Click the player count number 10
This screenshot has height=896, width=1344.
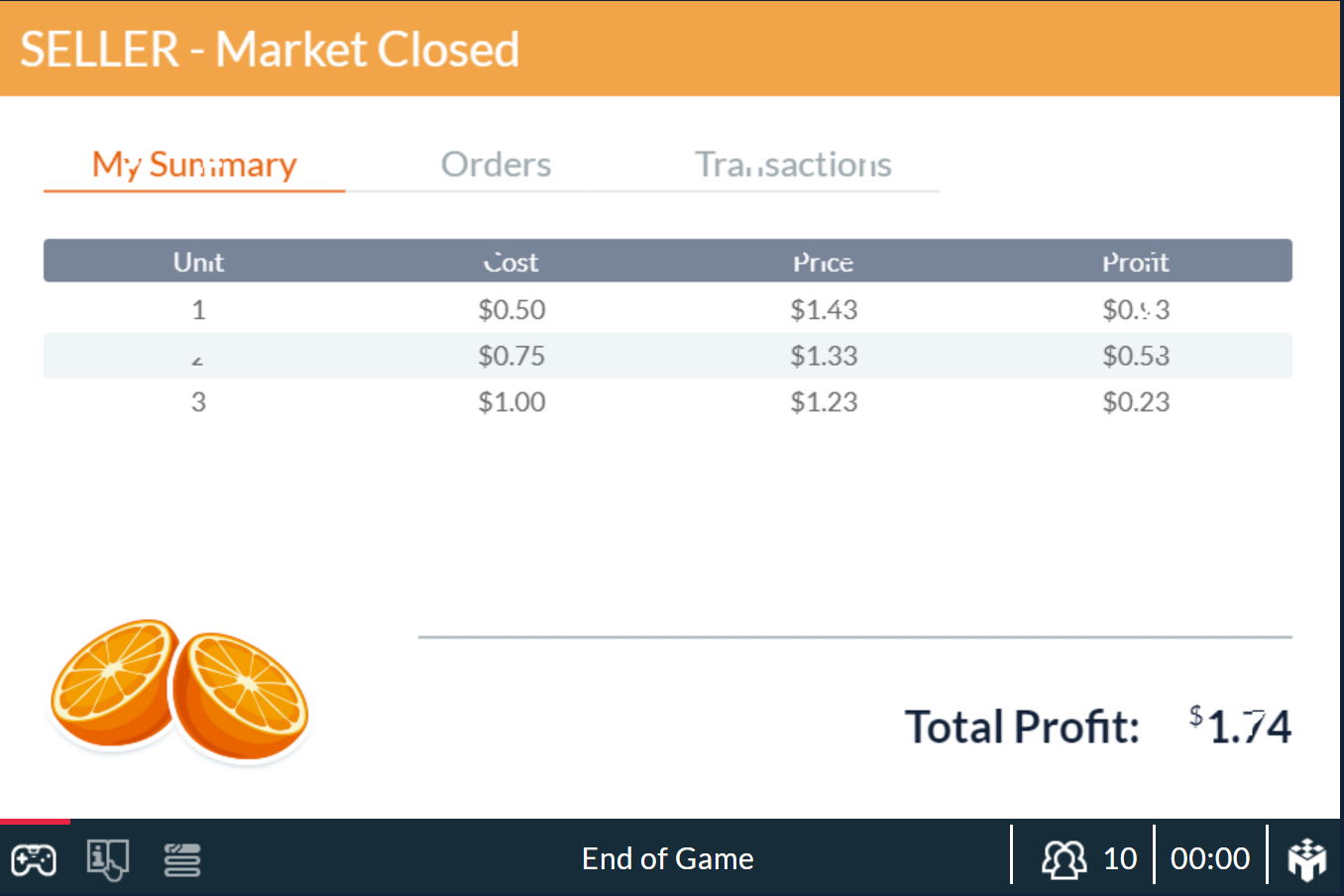point(1118,858)
